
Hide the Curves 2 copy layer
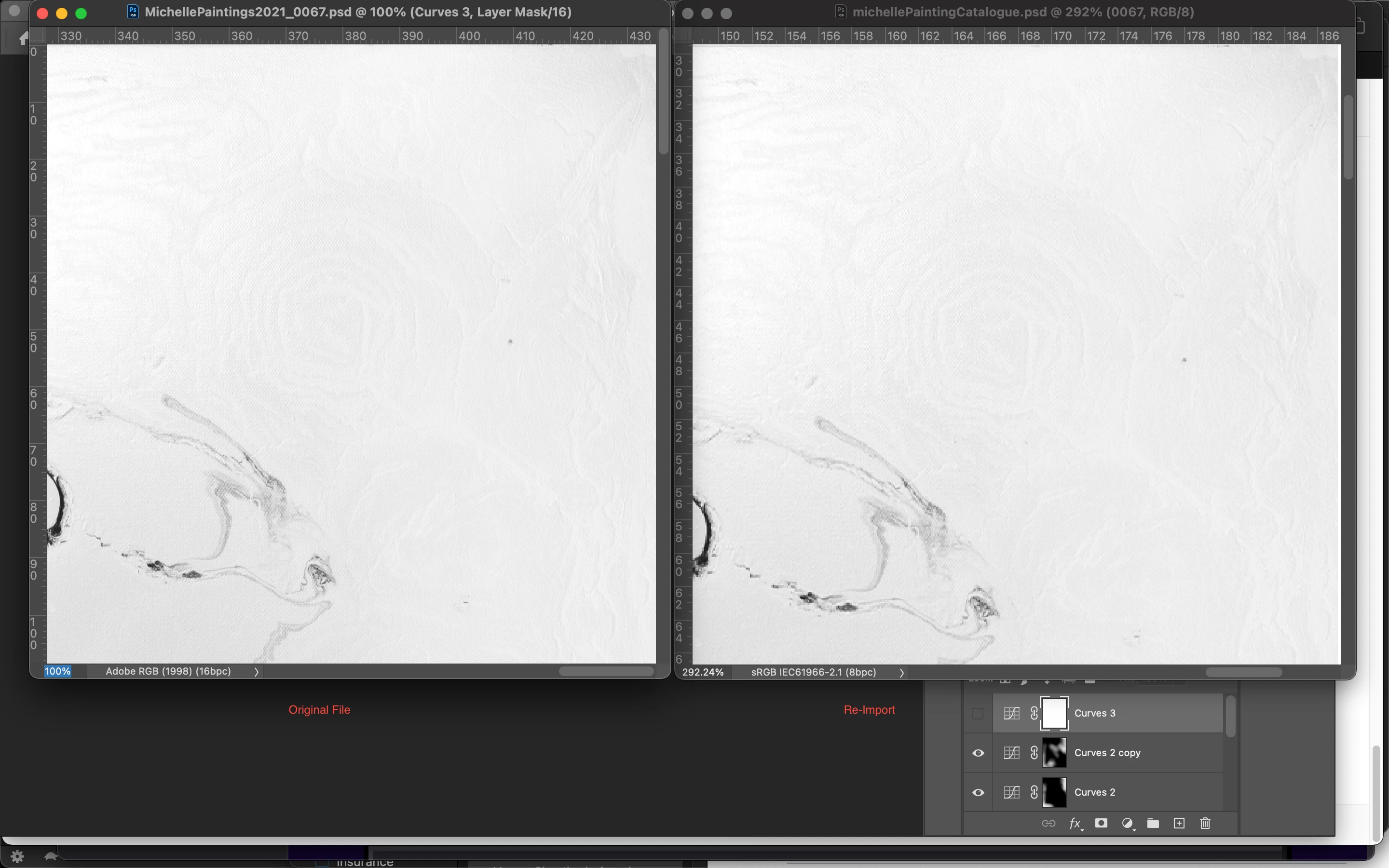tap(978, 753)
